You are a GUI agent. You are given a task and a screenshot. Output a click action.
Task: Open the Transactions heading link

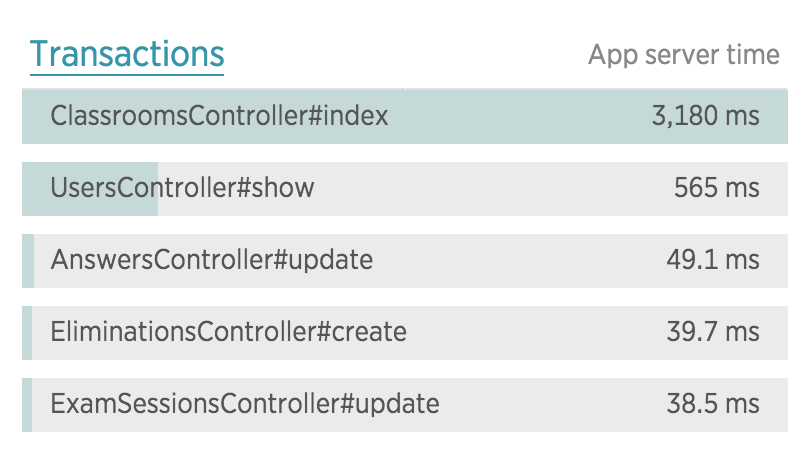coord(127,54)
